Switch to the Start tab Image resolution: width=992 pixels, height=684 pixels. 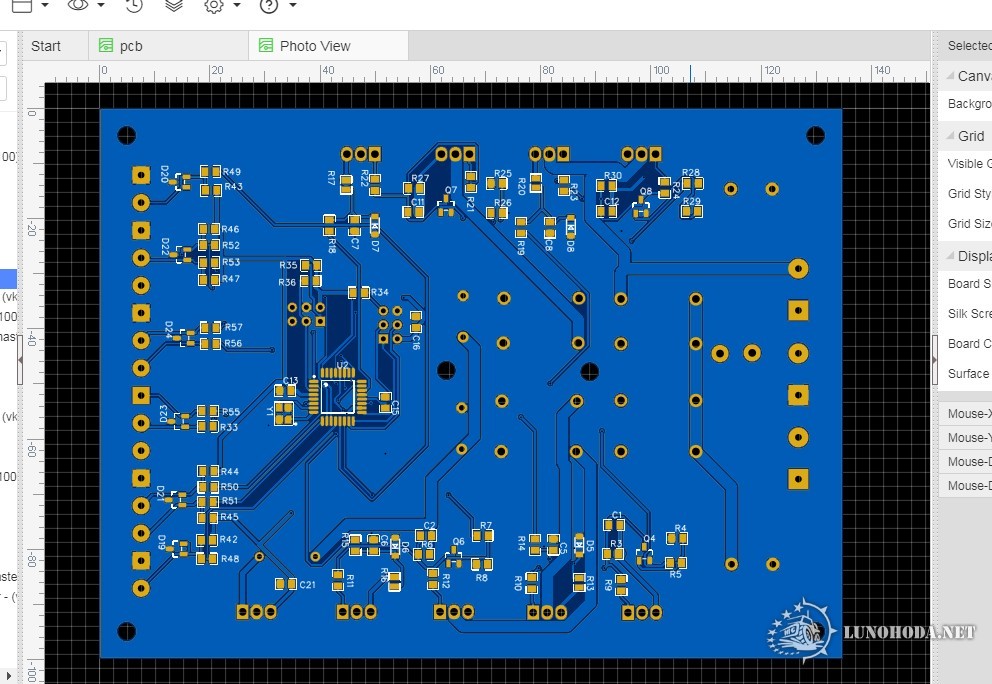46,46
